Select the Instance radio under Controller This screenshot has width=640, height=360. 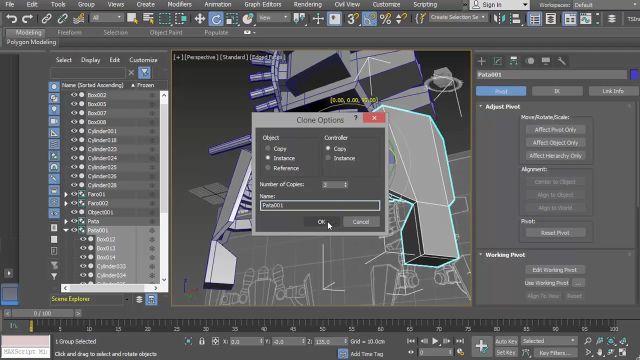328,158
